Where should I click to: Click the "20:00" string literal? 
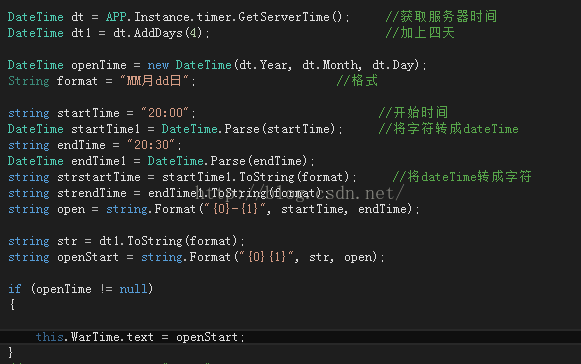pyautogui.click(x=165, y=113)
